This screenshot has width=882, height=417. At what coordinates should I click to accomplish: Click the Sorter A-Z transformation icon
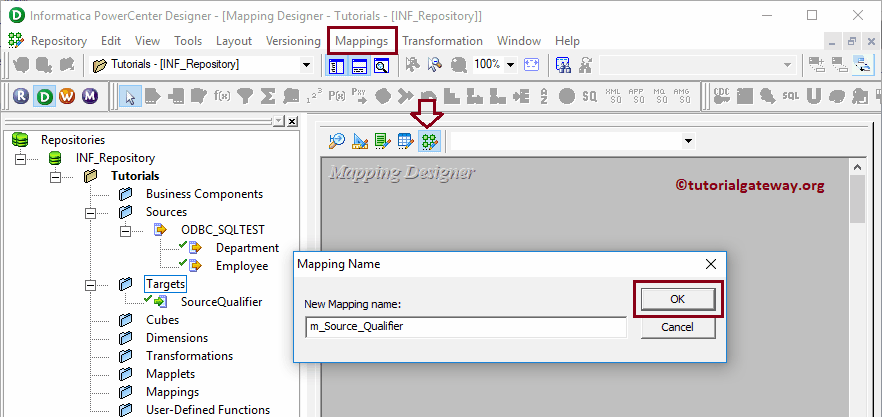(x=544, y=96)
